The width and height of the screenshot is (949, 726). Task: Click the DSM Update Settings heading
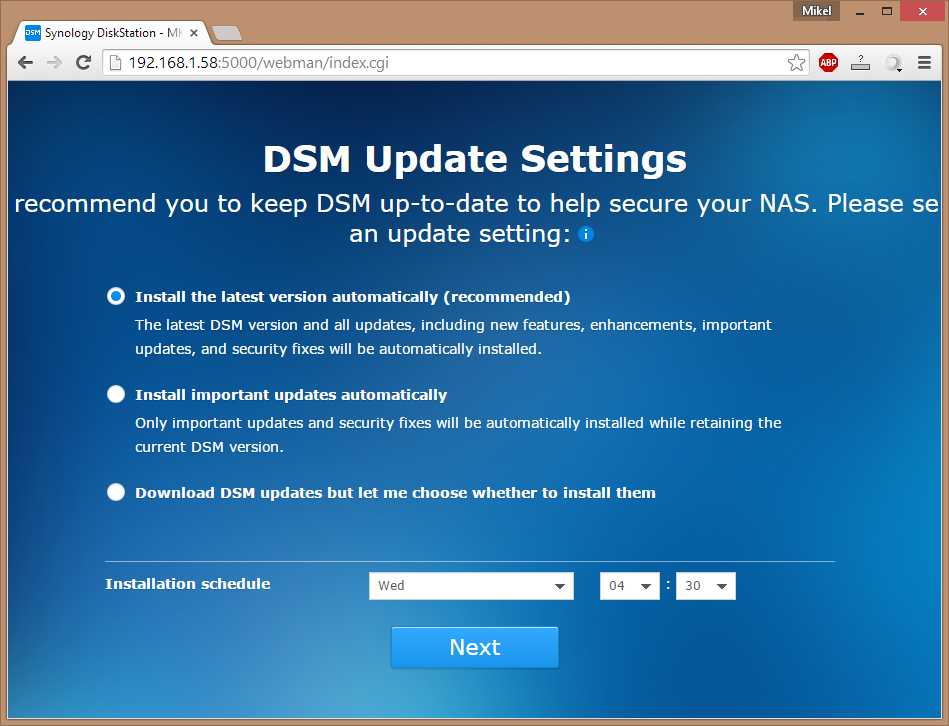[x=475, y=159]
